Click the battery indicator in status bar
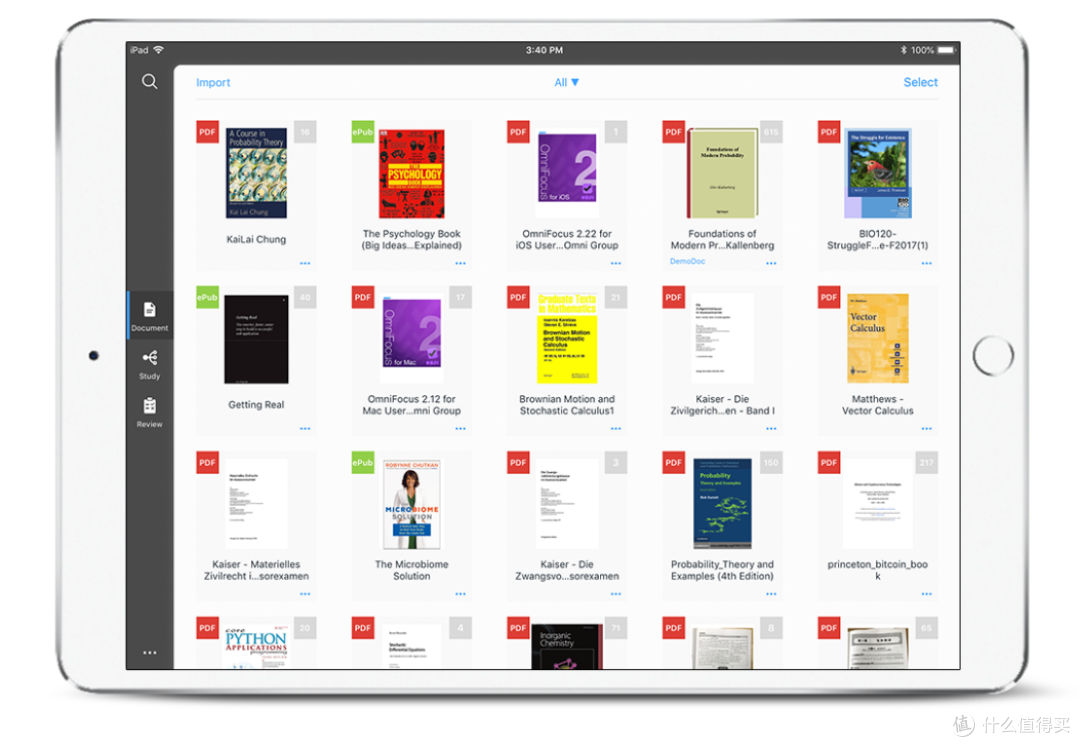This screenshot has width=1080, height=747. pos(946,50)
